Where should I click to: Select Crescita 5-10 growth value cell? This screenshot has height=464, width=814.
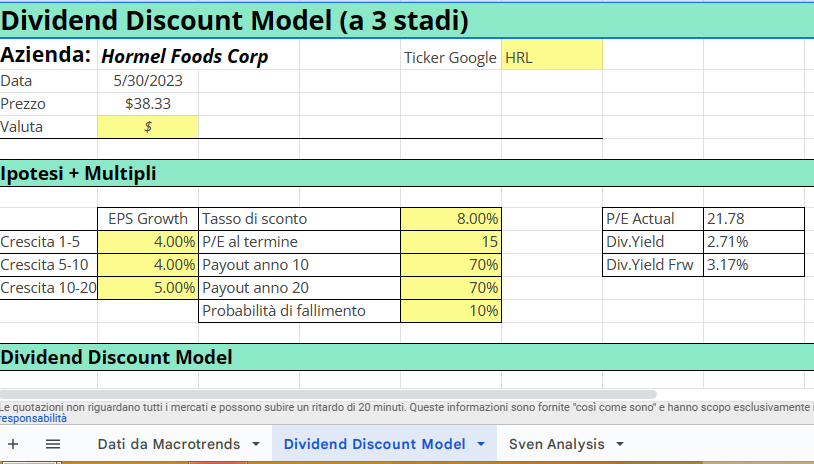tap(148, 265)
